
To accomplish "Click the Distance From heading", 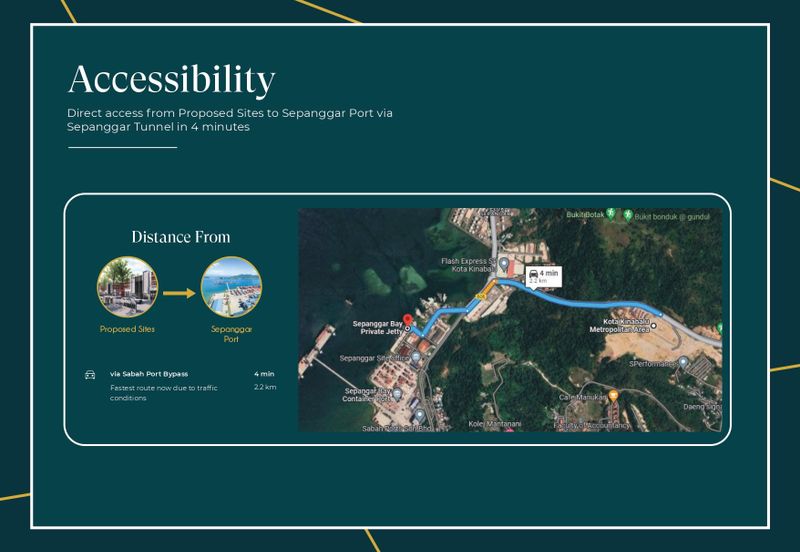I will 181,237.
